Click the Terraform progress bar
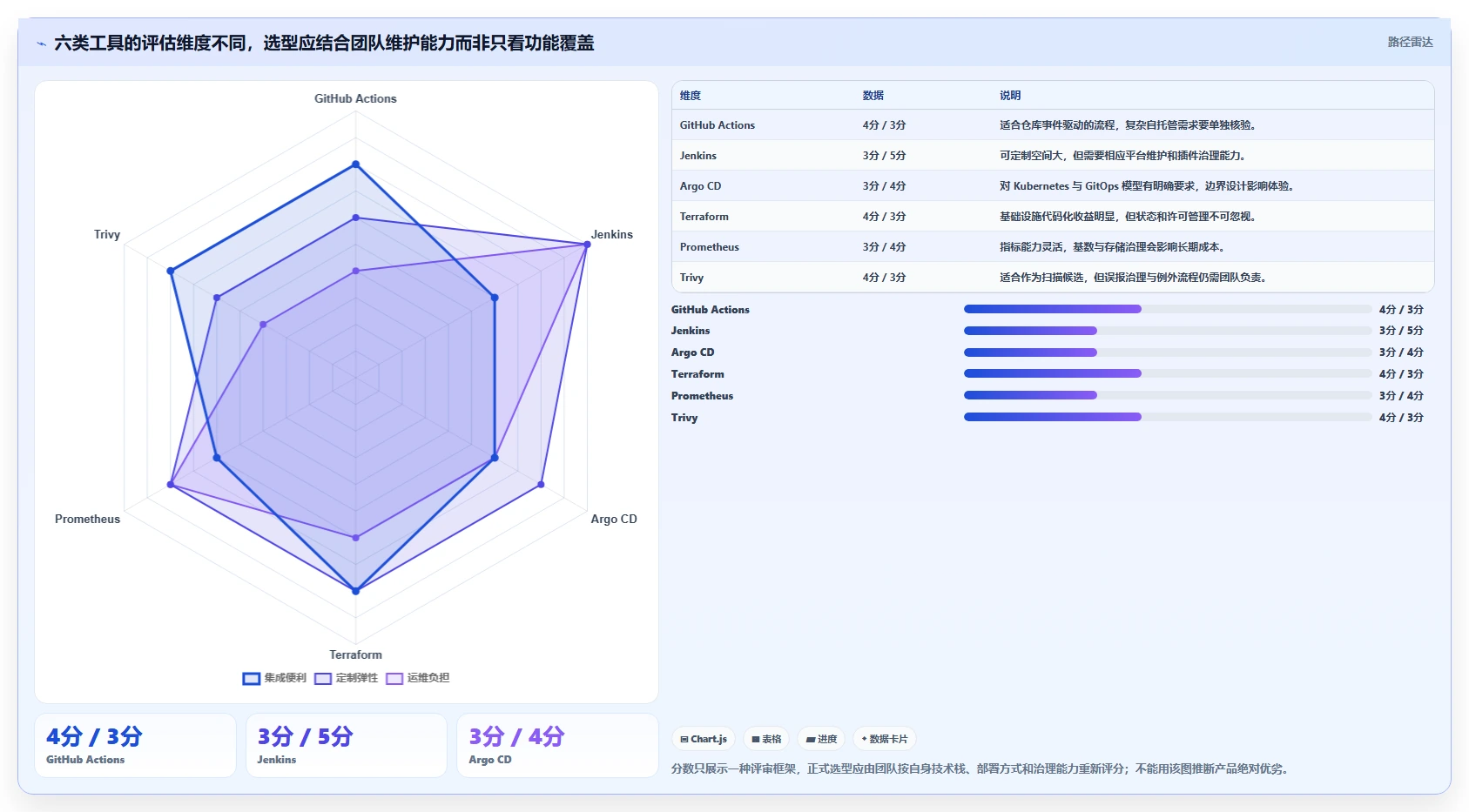Screen dimensions: 1469x812 coord(1168,373)
